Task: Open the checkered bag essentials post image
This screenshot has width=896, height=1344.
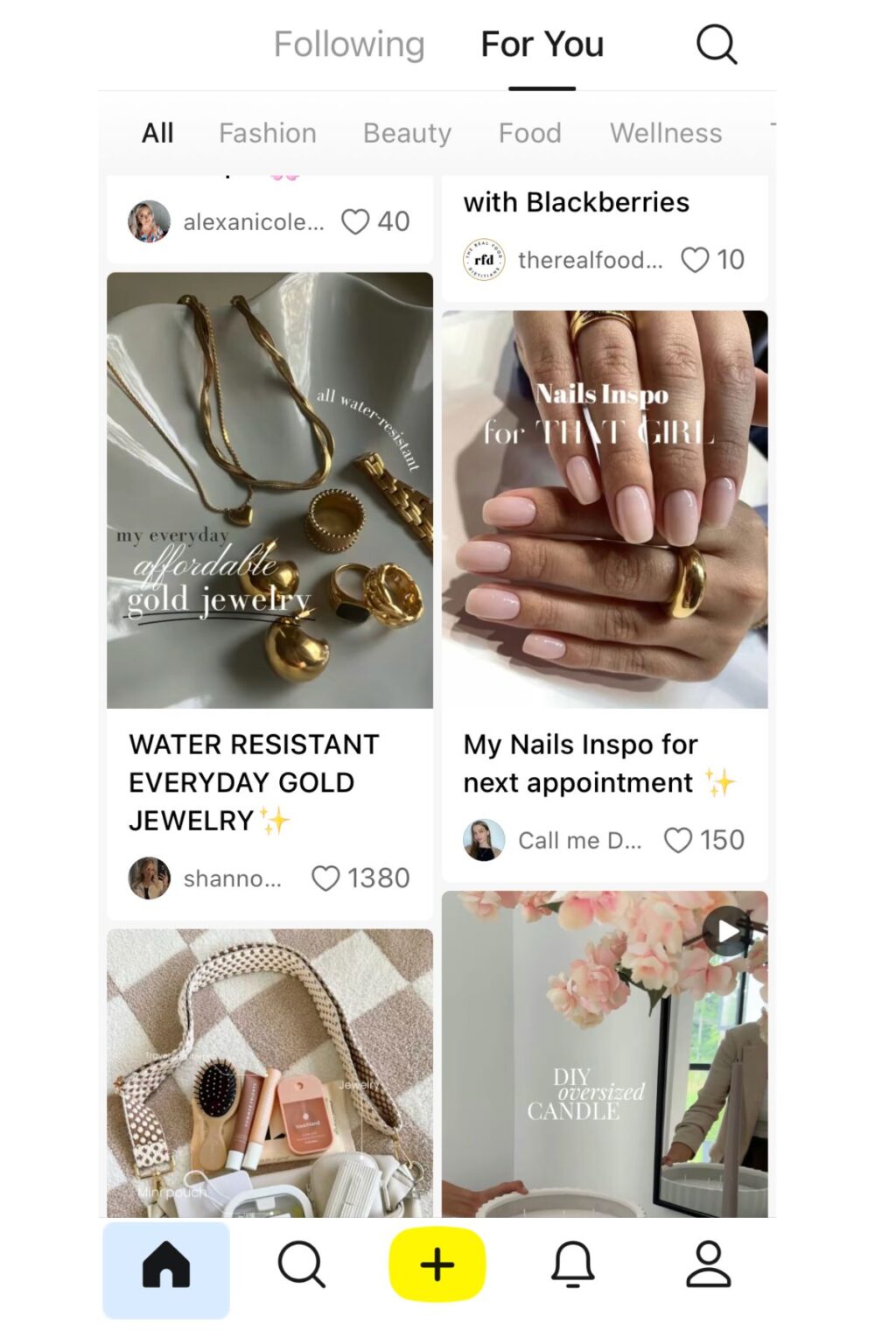Action: pos(269,1074)
